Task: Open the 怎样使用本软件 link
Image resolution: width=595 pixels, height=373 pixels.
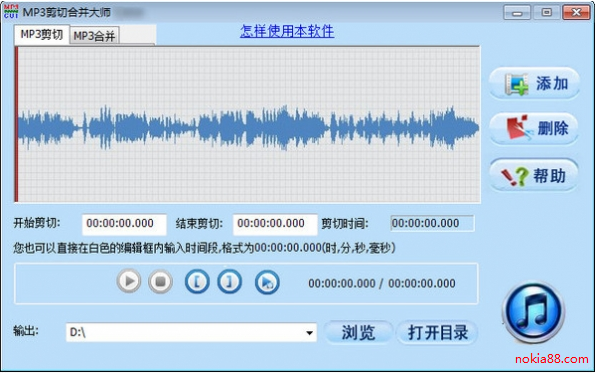Action: [287, 31]
